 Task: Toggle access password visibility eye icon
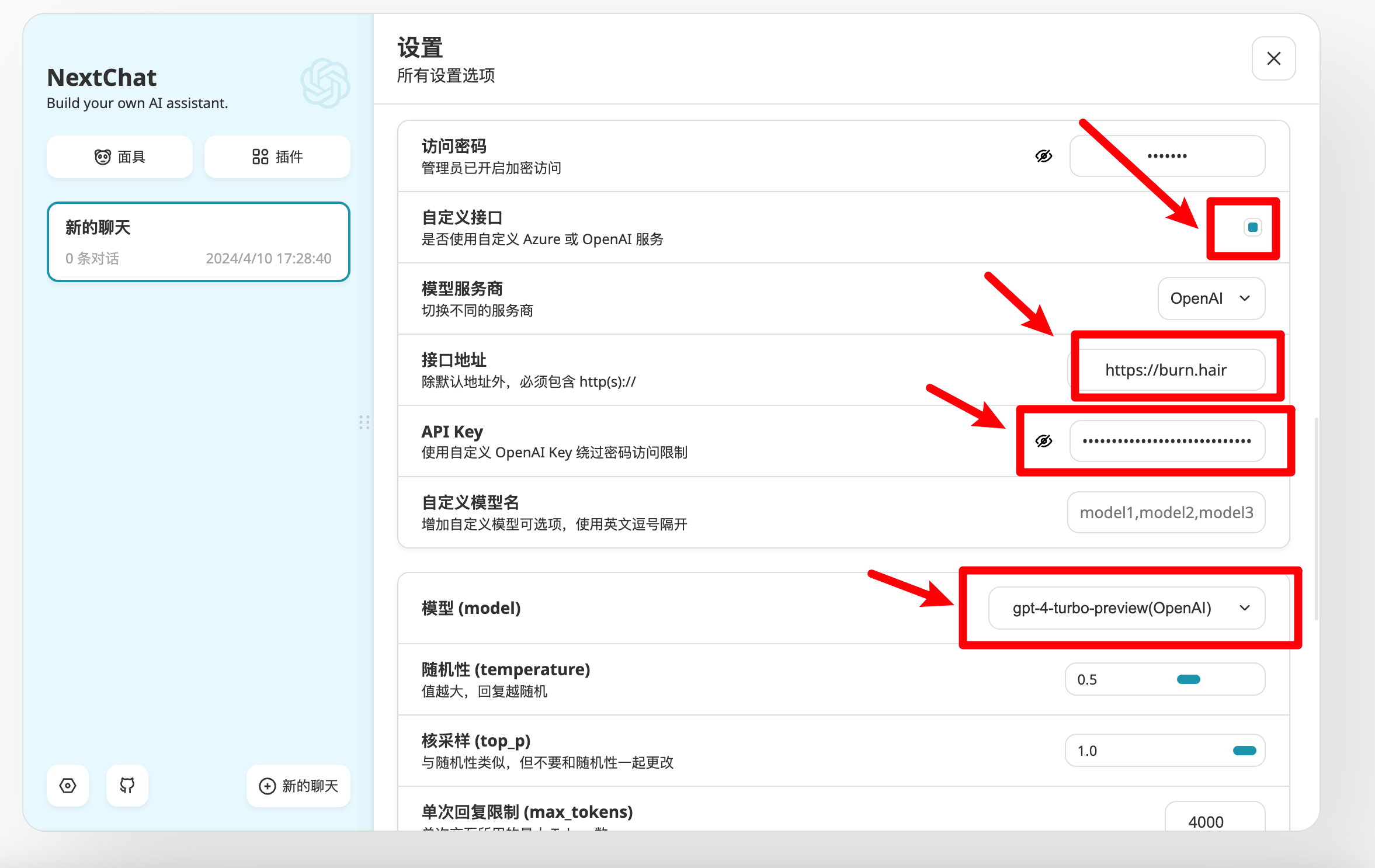pyautogui.click(x=1044, y=156)
